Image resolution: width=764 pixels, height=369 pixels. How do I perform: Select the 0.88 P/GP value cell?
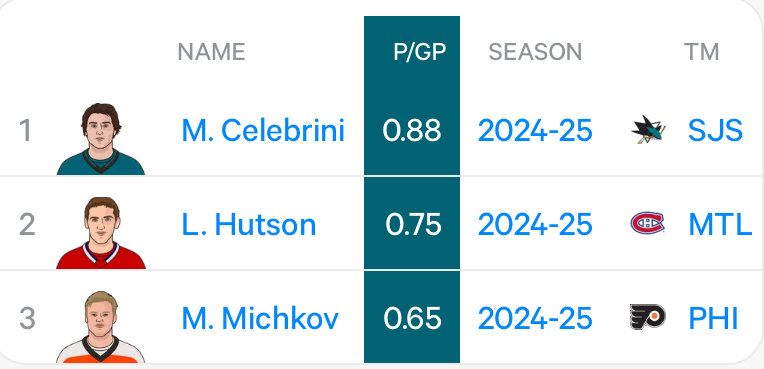click(x=412, y=131)
